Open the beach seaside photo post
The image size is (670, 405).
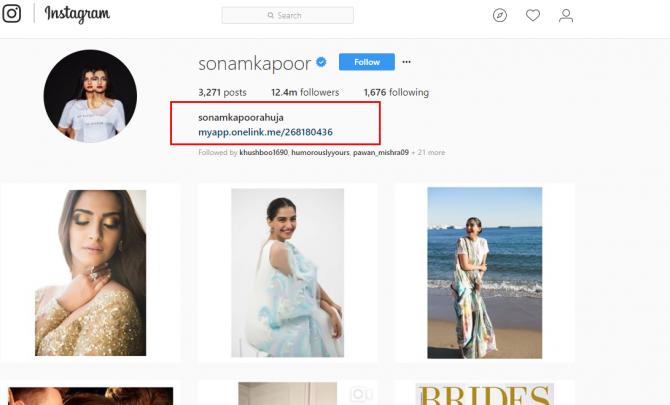coord(485,273)
